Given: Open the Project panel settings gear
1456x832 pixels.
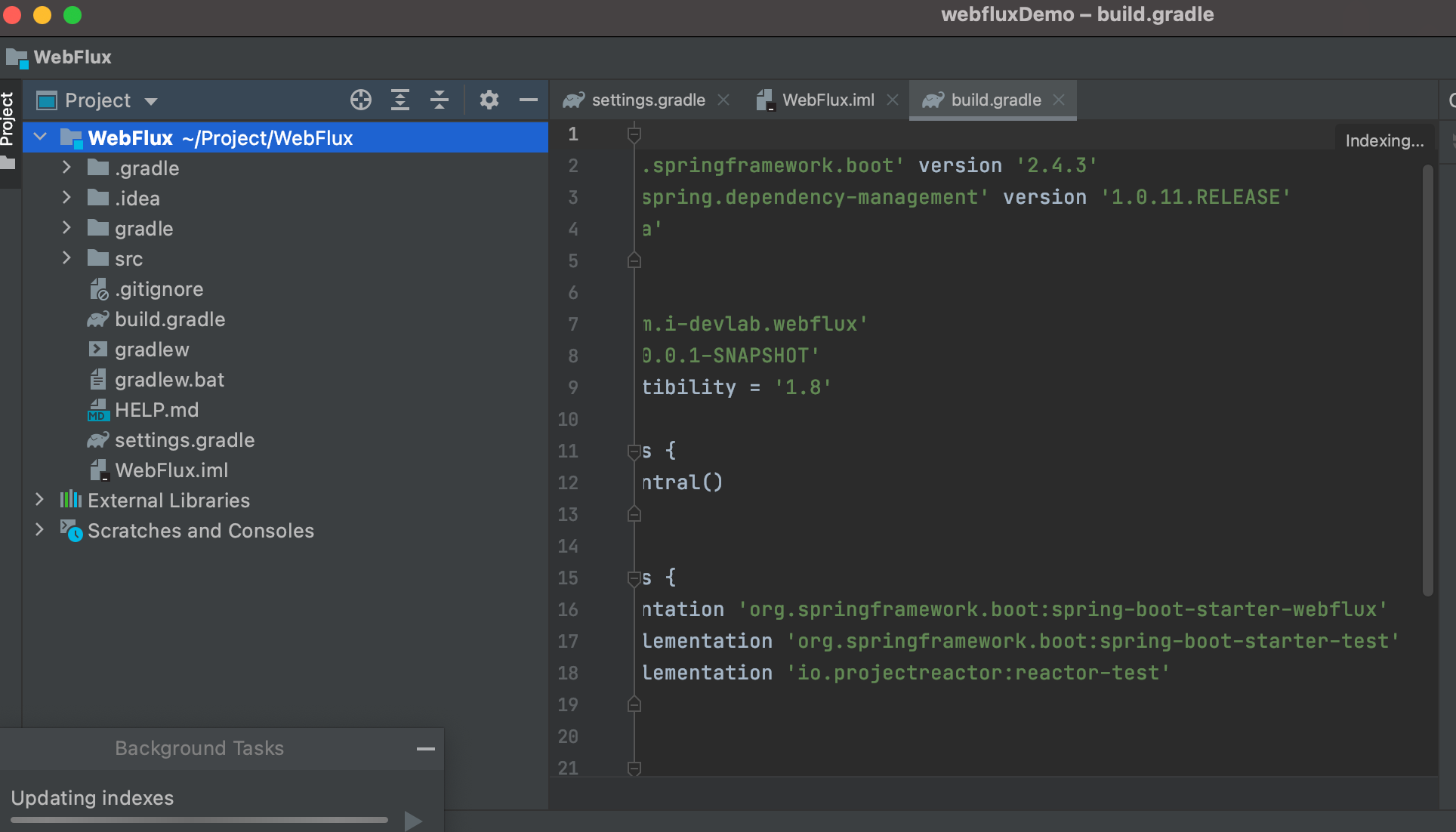Looking at the screenshot, I should click(489, 100).
